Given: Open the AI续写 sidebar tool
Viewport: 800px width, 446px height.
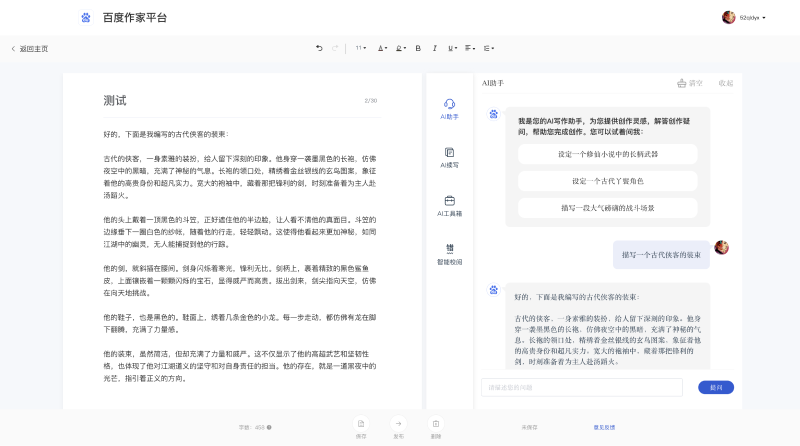Looking at the screenshot, I should (x=449, y=157).
